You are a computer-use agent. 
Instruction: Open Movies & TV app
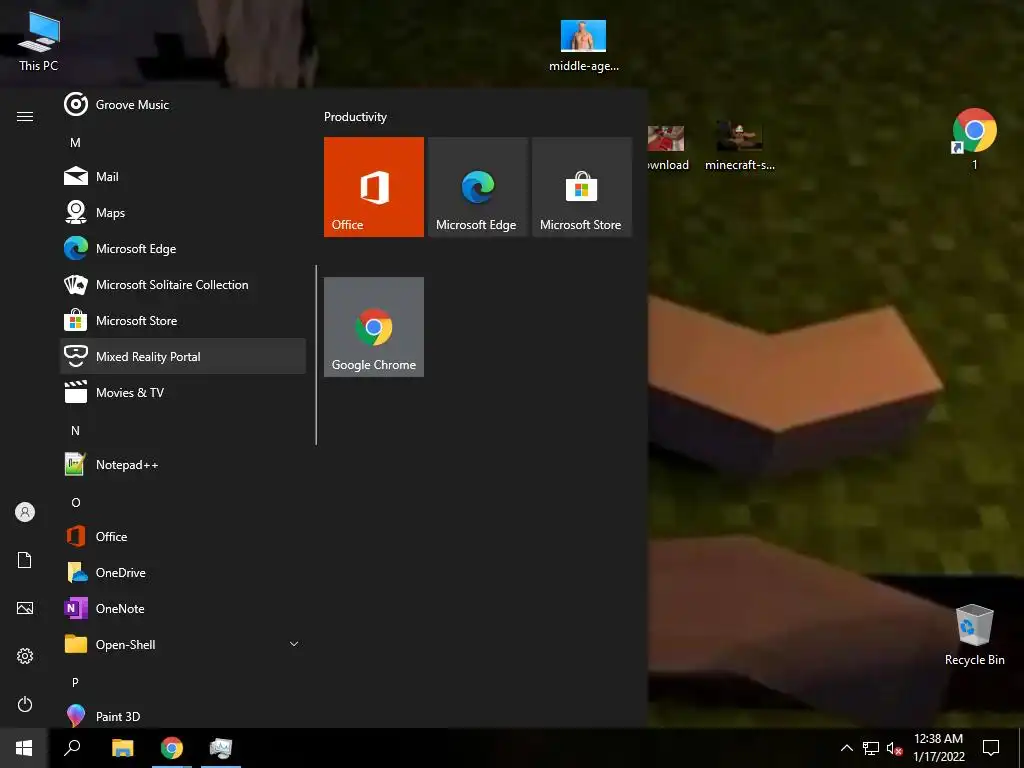pos(183,392)
